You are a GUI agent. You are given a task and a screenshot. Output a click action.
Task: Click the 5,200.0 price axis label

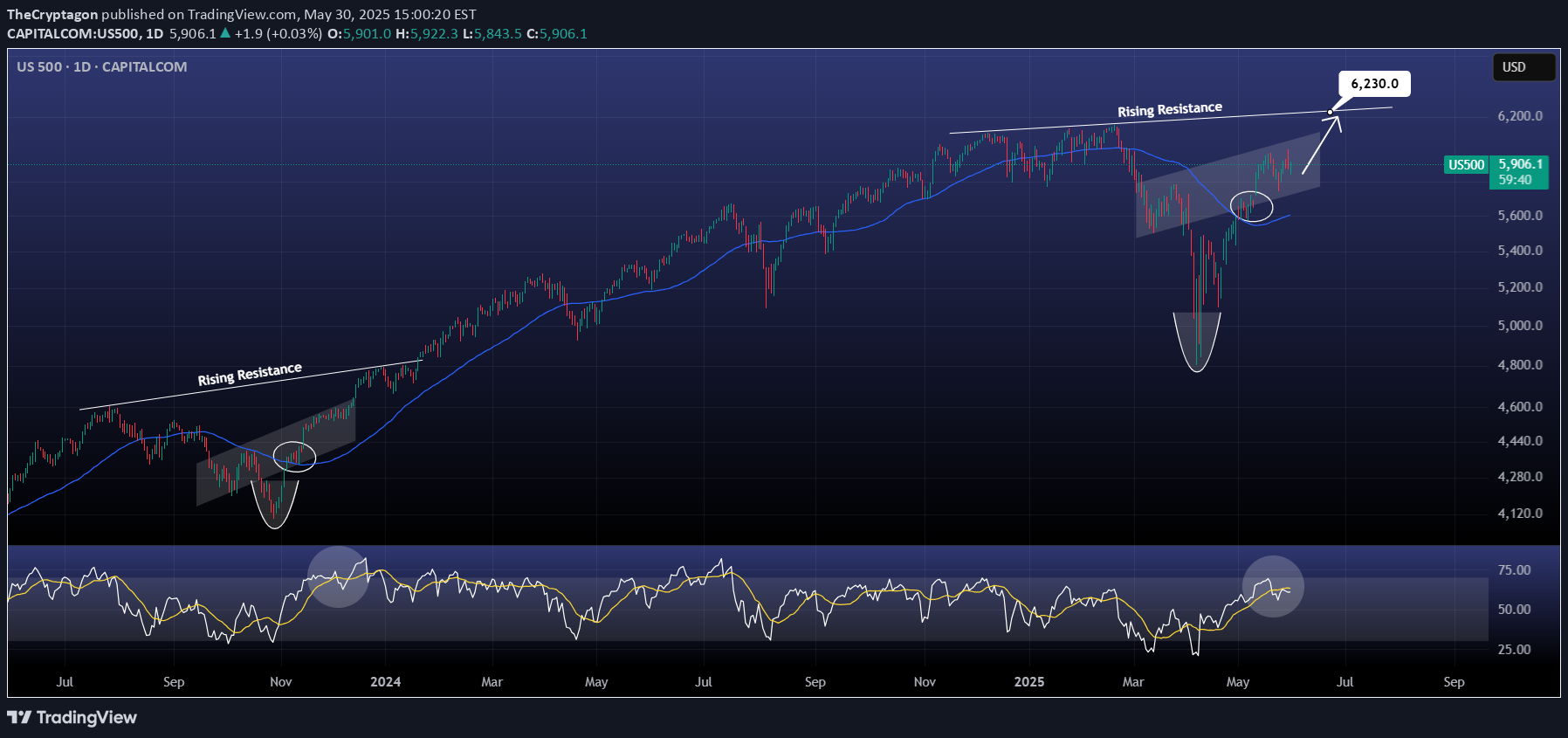click(x=1520, y=287)
